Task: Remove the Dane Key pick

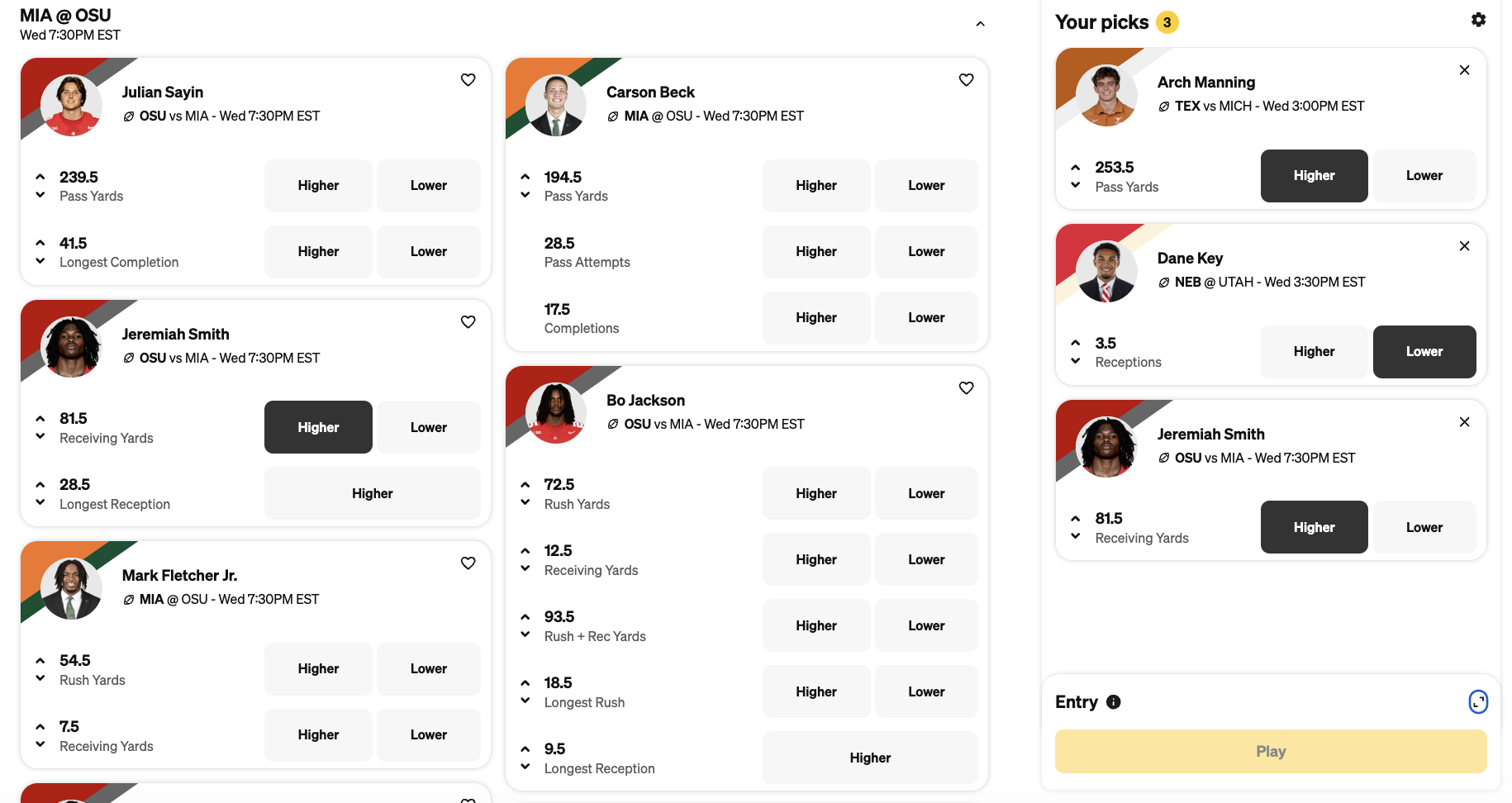Action: coord(1464,246)
